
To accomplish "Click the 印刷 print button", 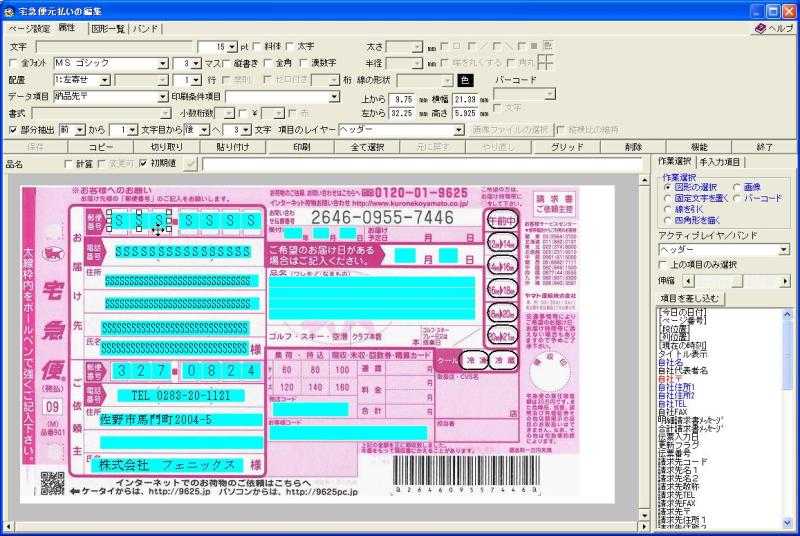I will pos(301,147).
